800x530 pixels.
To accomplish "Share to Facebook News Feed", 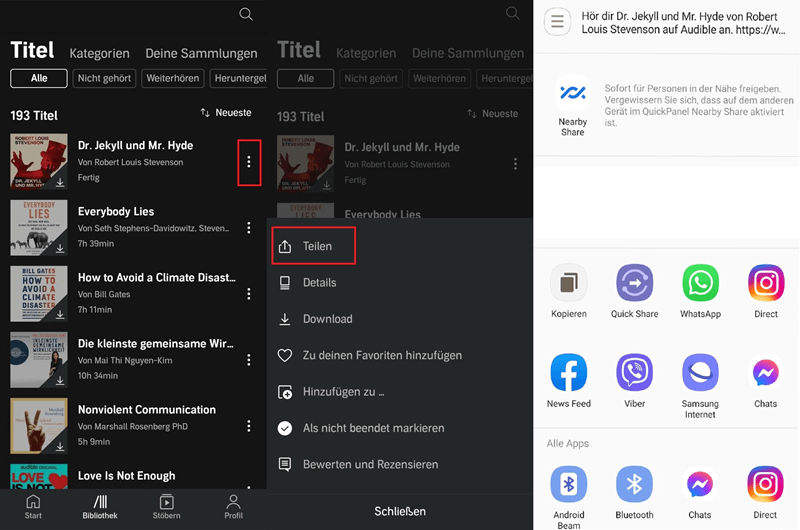I will (x=568, y=381).
